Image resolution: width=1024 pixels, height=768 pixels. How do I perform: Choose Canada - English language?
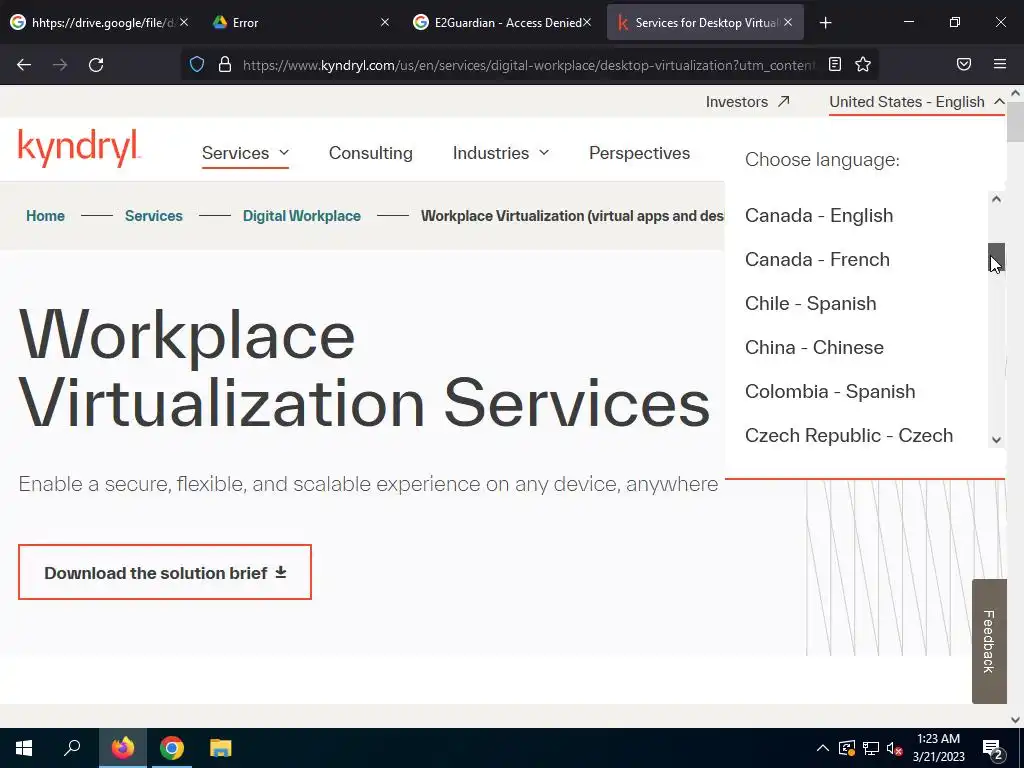click(x=819, y=216)
